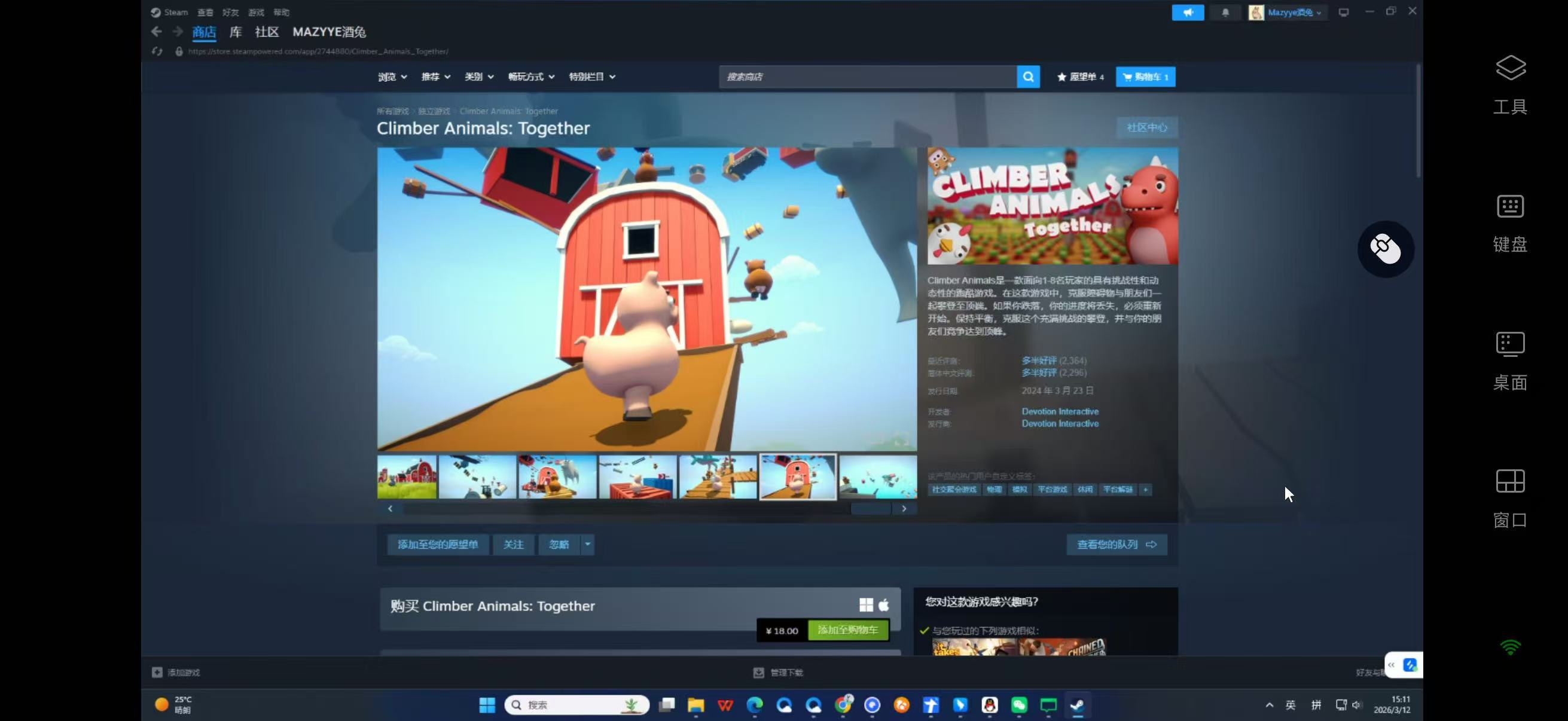This screenshot has width=1568, height=721.
Task: Click the screenshot strip scrollbar handle
Action: click(871, 509)
